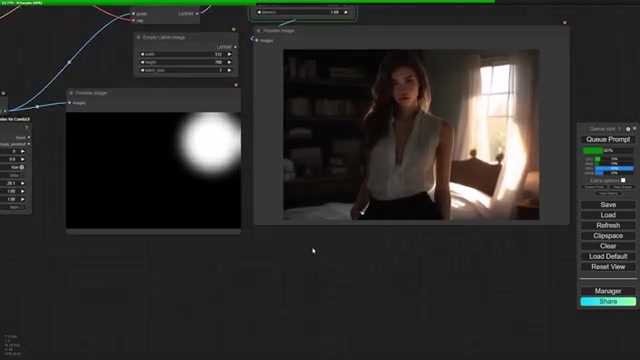Decrease height on the Empty Latent Image node
The height and width of the screenshot is (360, 640).
pos(142,62)
